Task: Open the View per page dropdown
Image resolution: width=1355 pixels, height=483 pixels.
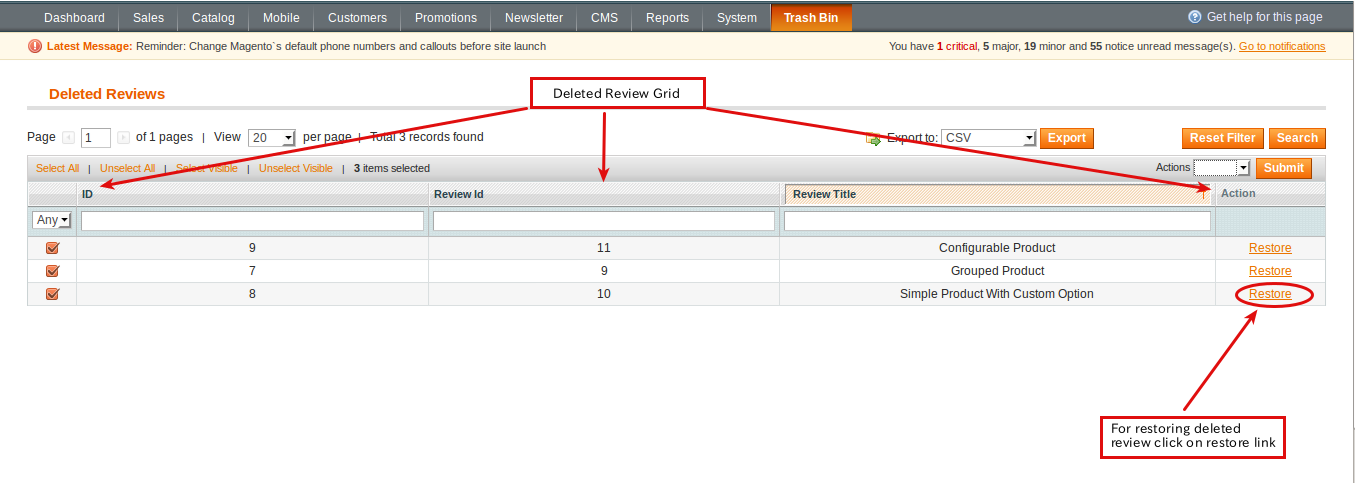Action: pyautogui.click(x=272, y=138)
